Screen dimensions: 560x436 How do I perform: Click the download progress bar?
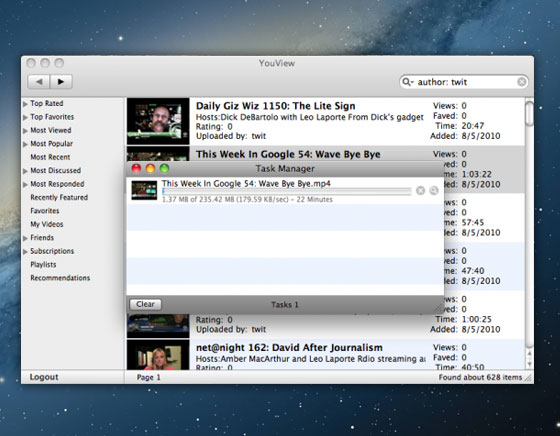286,191
